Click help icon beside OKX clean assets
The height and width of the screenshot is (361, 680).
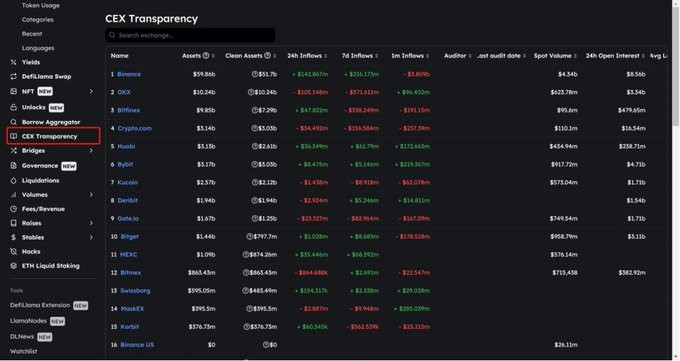click(251, 92)
